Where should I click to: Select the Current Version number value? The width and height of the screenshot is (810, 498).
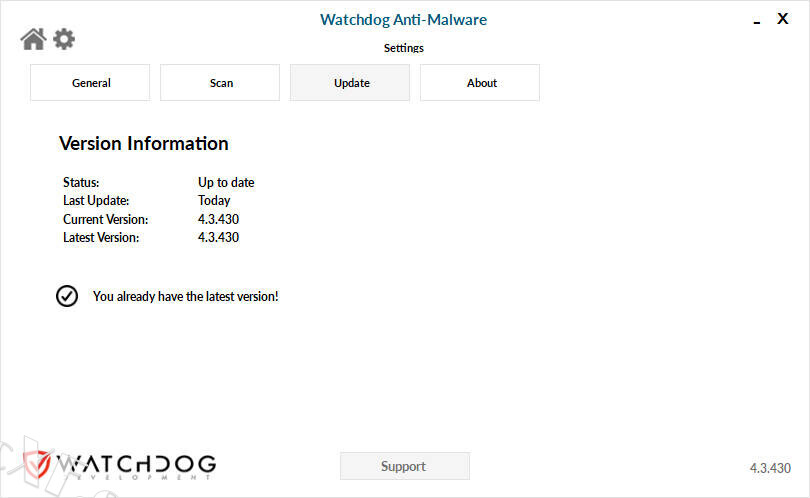pos(218,219)
